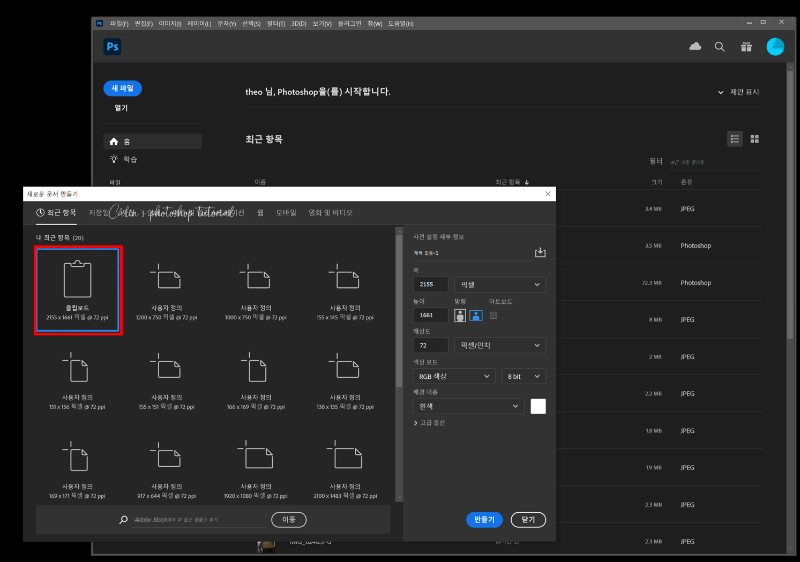Open the 픽셀 width unit dropdown
This screenshot has height=562, width=800.
coord(499,285)
